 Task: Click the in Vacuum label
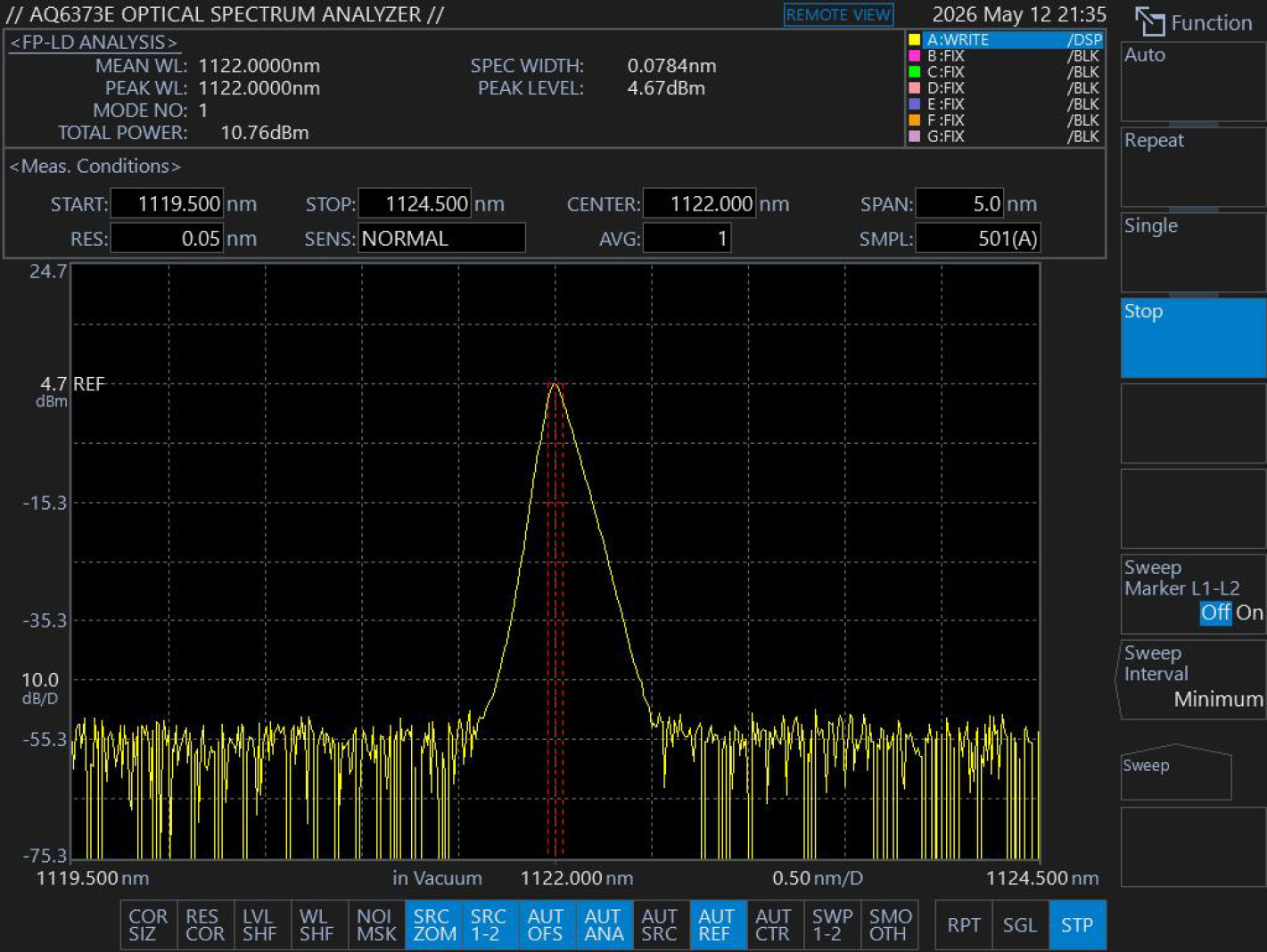pyautogui.click(x=438, y=878)
